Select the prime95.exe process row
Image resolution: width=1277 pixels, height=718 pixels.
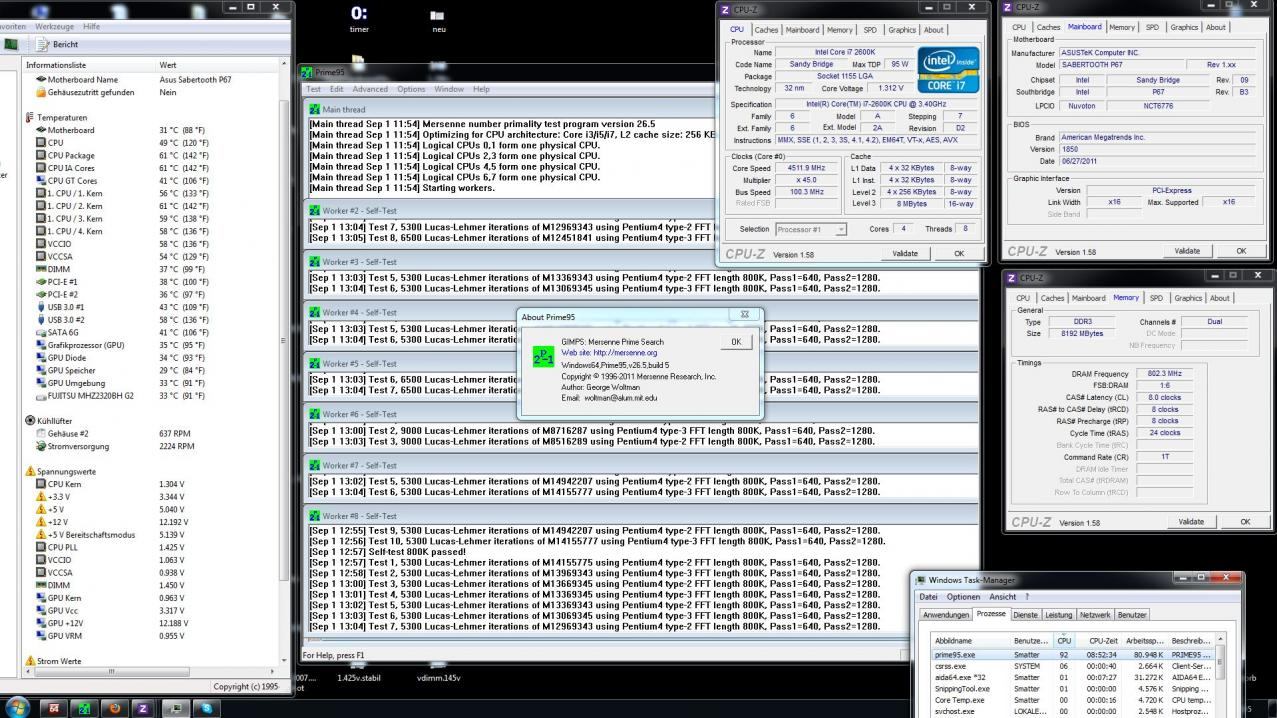point(1074,655)
